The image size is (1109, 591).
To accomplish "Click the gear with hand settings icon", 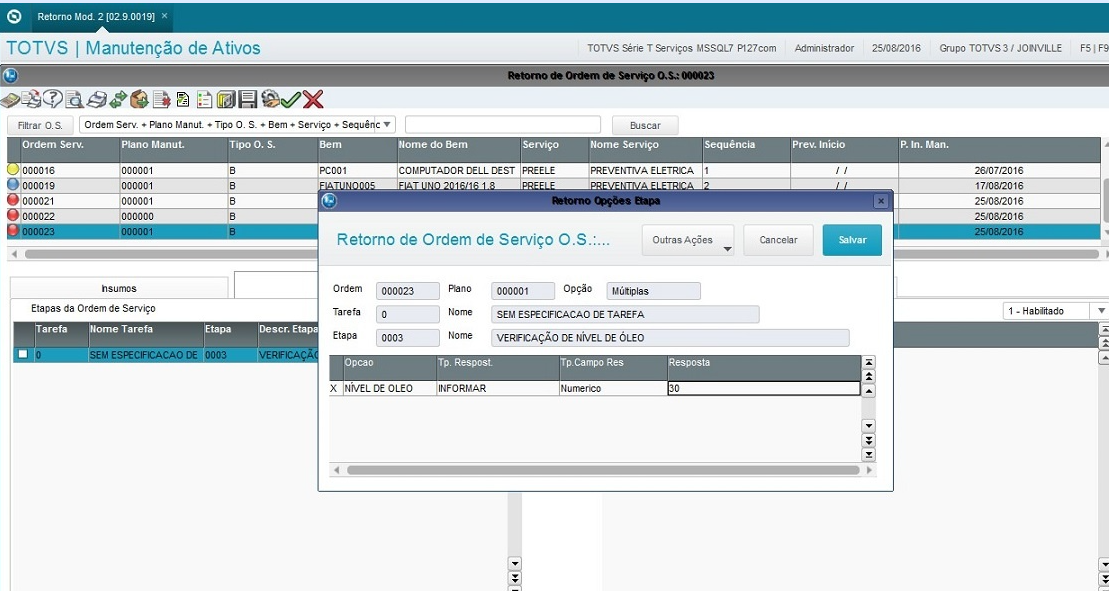I will [x=270, y=100].
